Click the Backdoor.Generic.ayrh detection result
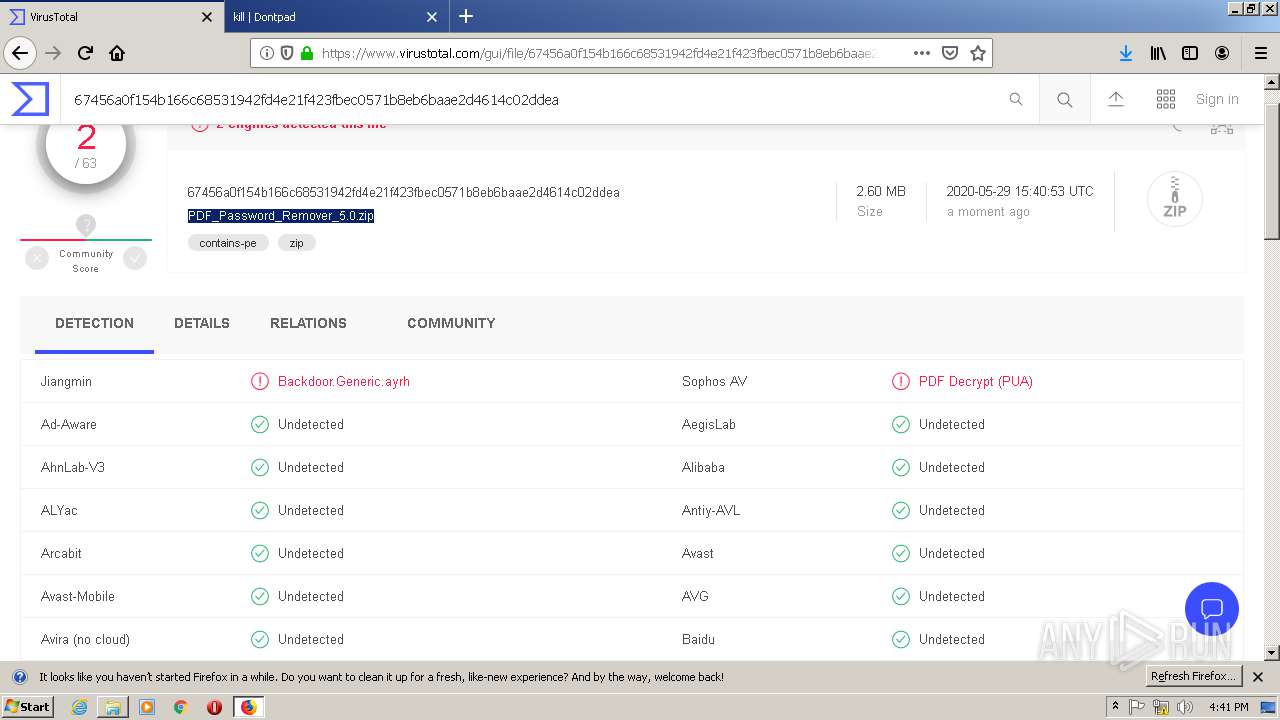This screenshot has height=720, width=1280. tap(344, 381)
